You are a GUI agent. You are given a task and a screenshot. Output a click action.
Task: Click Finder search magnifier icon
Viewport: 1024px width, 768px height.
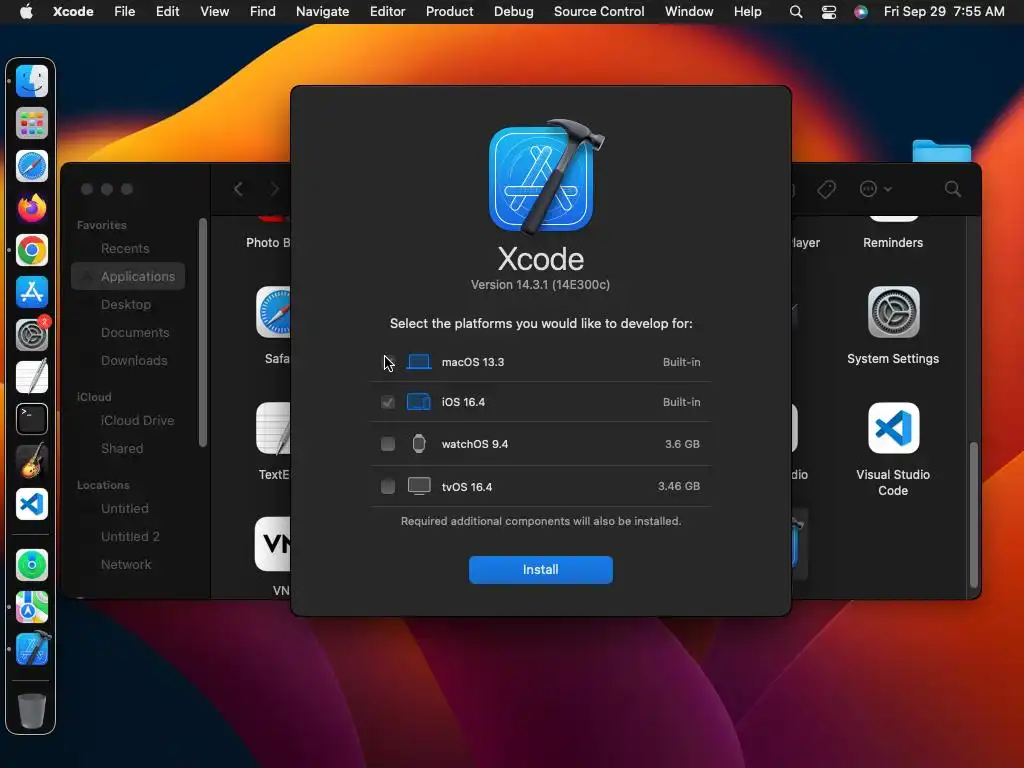click(952, 189)
